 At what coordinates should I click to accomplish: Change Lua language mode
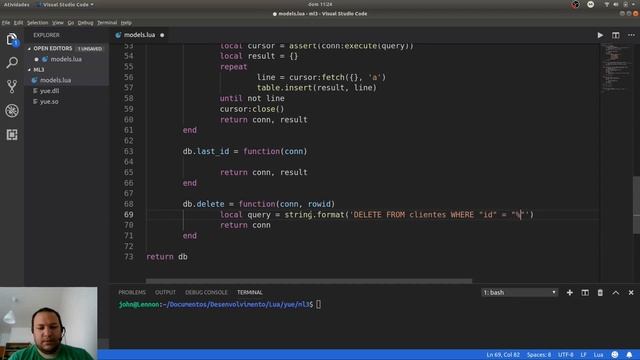[x=598, y=355]
